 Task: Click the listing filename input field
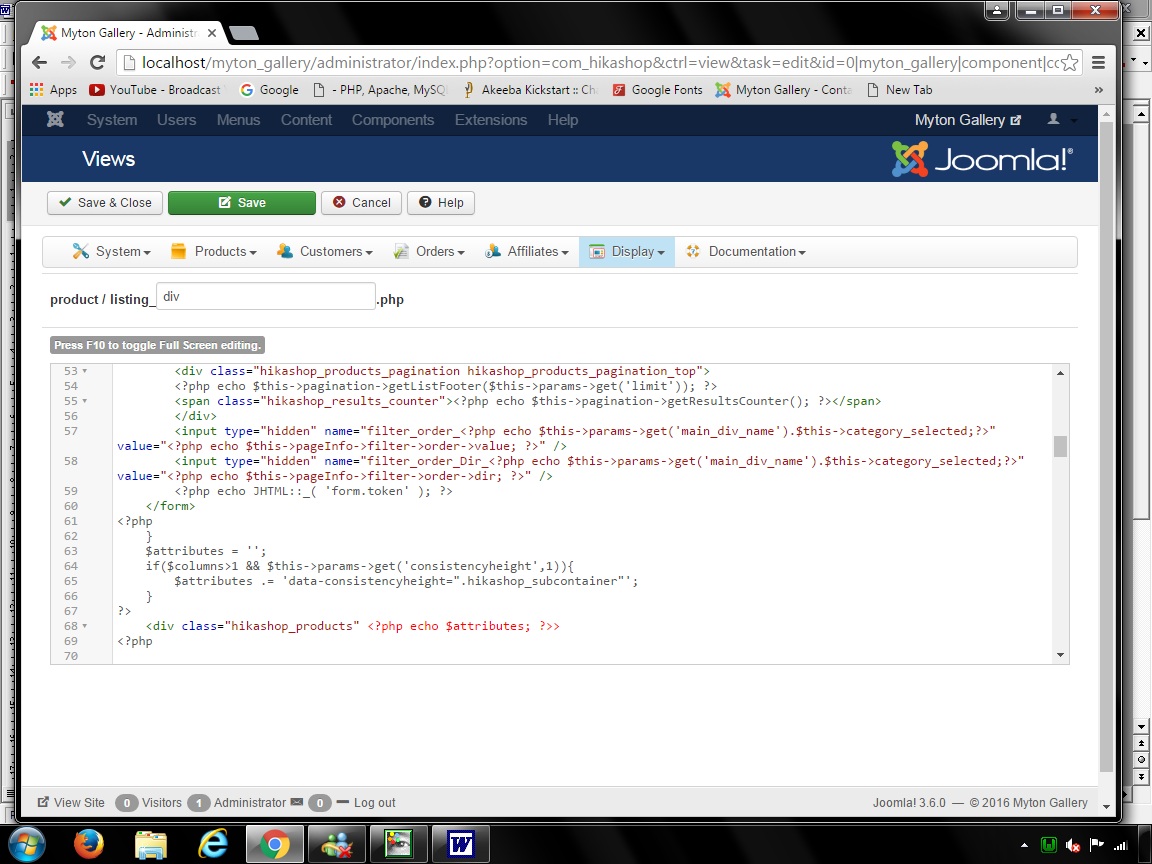tap(266, 297)
